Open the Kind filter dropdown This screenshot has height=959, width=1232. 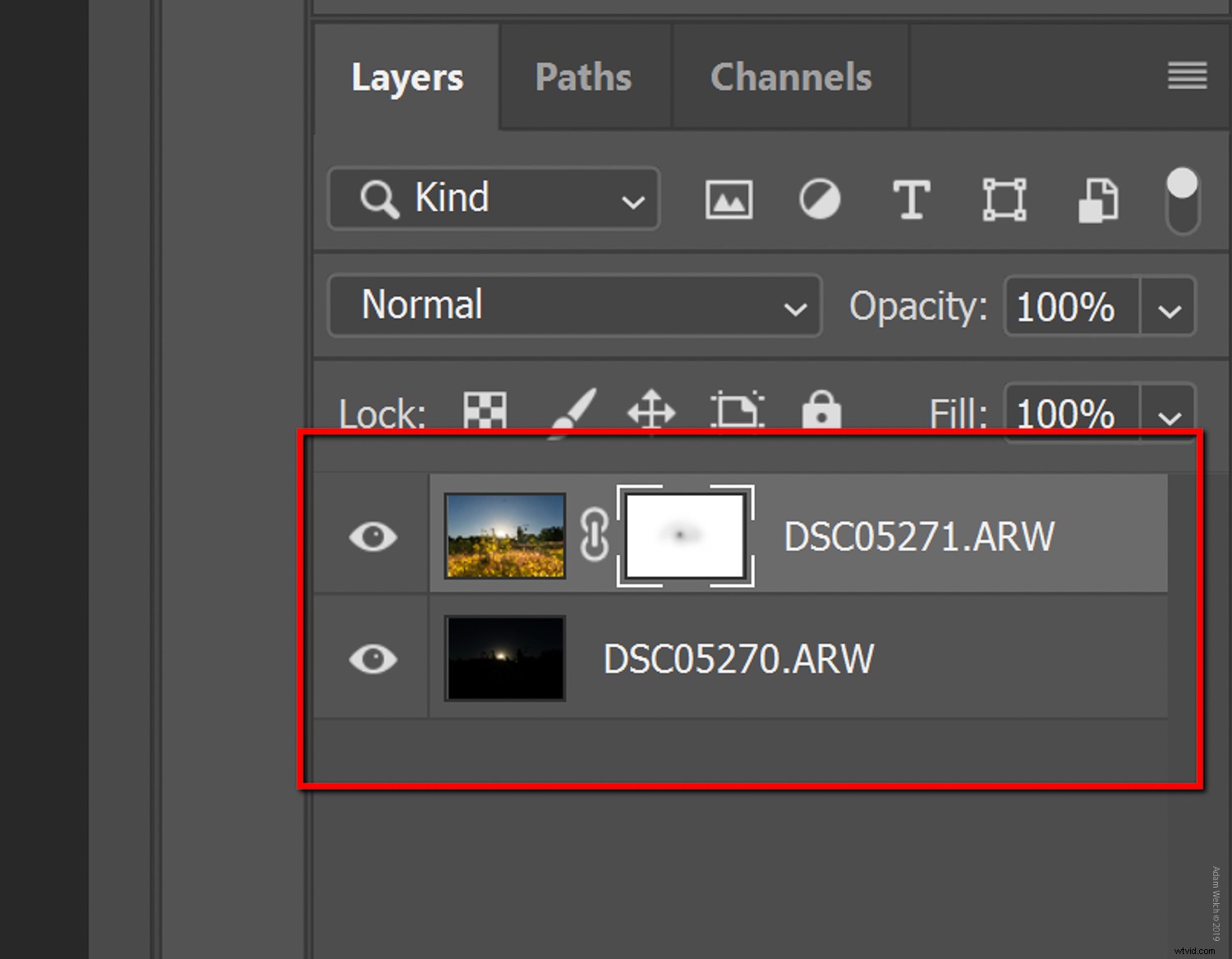point(631,199)
